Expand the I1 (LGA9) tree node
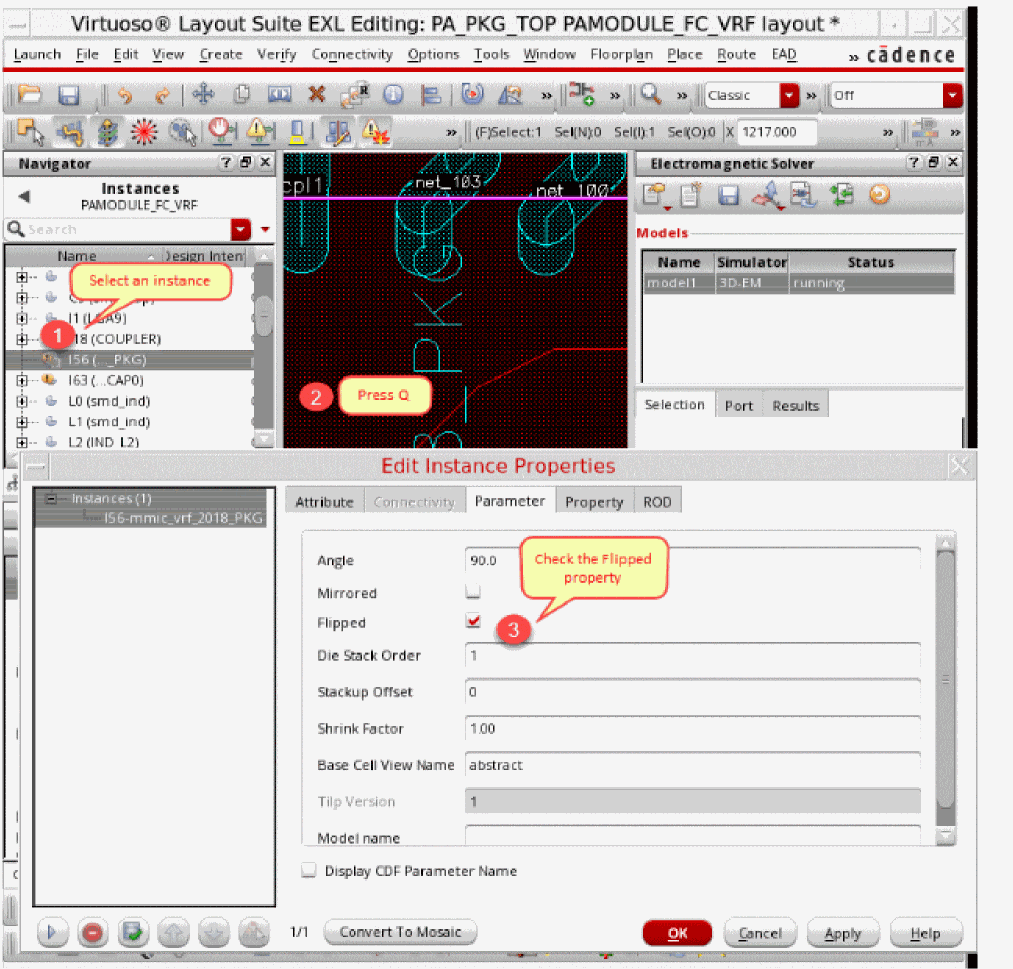The width and height of the screenshot is (1013, 969). coord(22,318)
